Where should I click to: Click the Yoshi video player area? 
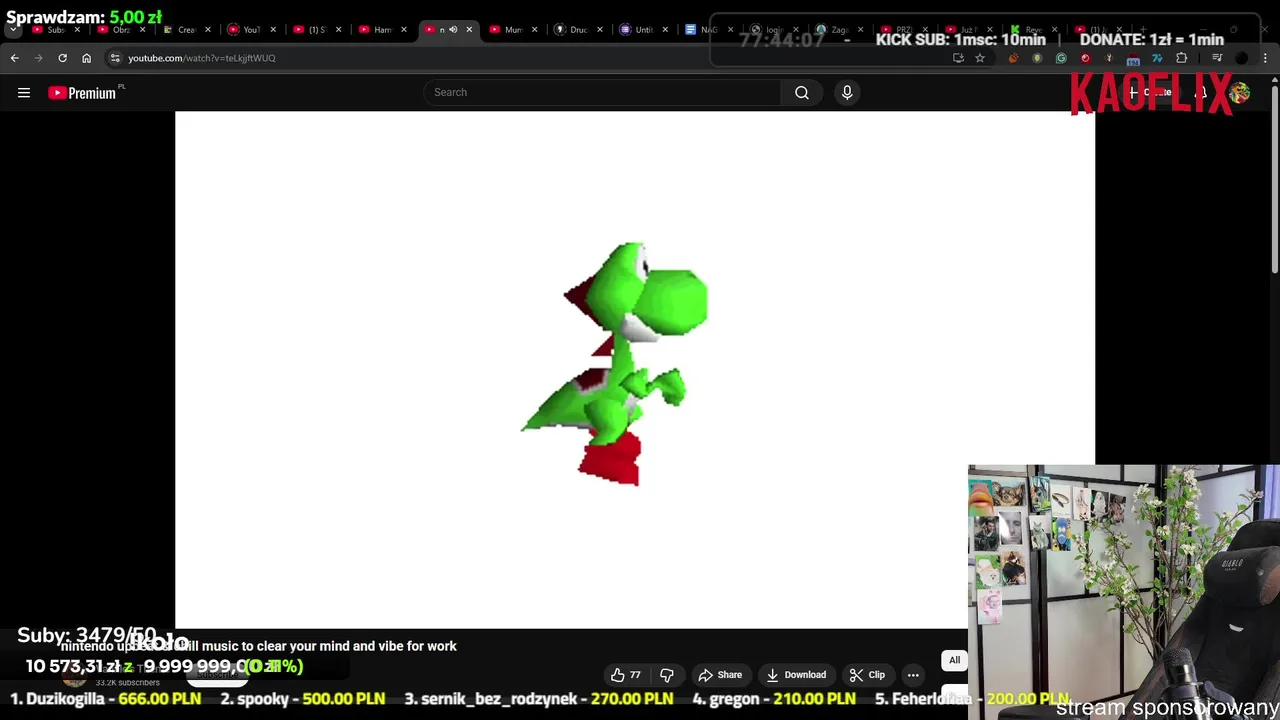(635, 369)
